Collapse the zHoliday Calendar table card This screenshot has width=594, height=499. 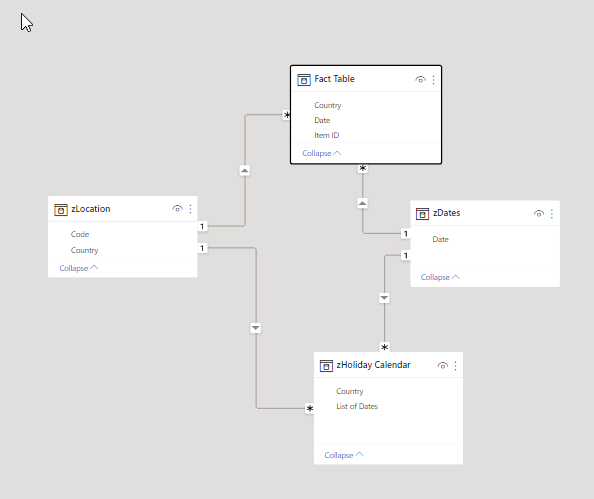click(344, 455)
